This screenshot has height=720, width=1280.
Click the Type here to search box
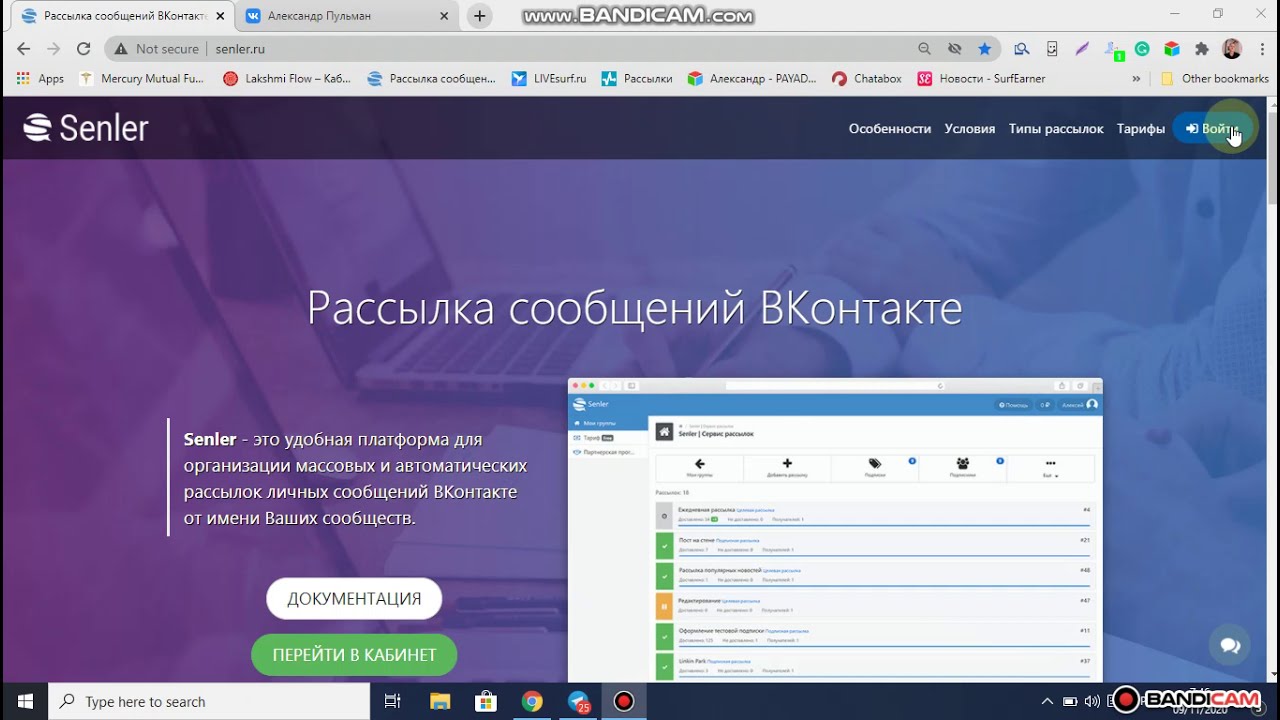tap(209, 701)
